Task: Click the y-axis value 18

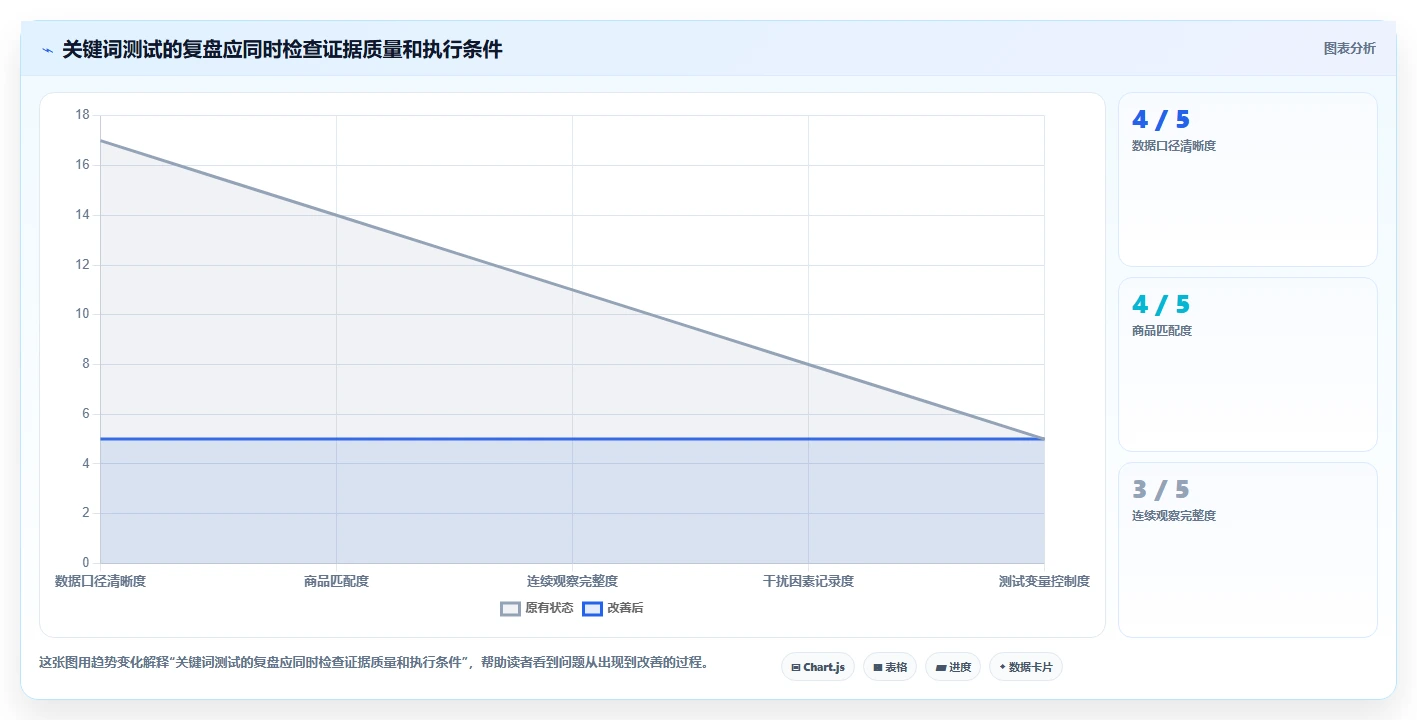Action: pos(82,115)
